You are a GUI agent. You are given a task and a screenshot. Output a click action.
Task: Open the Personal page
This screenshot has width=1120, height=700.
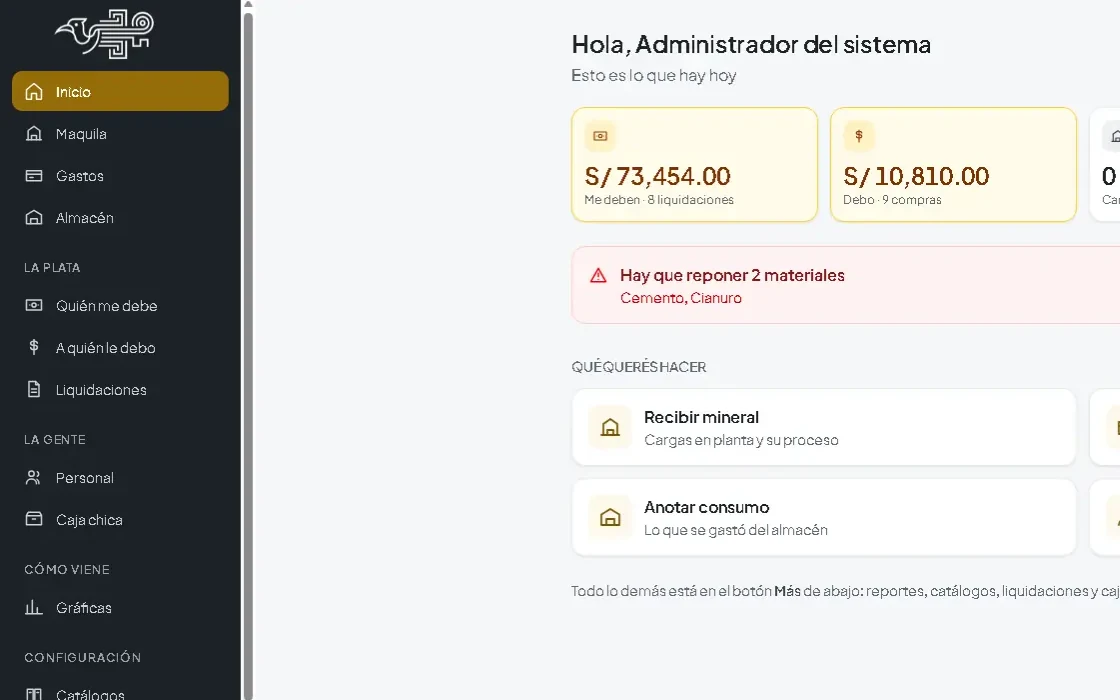tap(120, 477)
